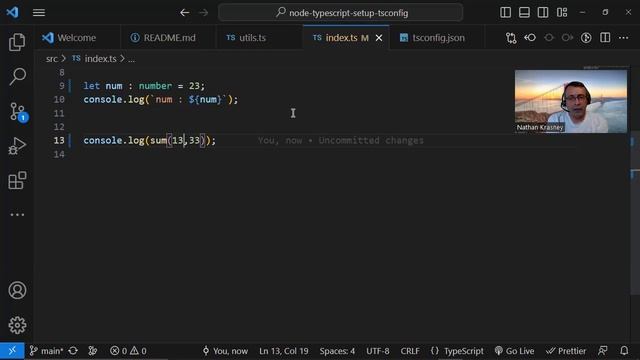
Task: Toggle the primary side bar layout button
Action: tap(505, 13)
